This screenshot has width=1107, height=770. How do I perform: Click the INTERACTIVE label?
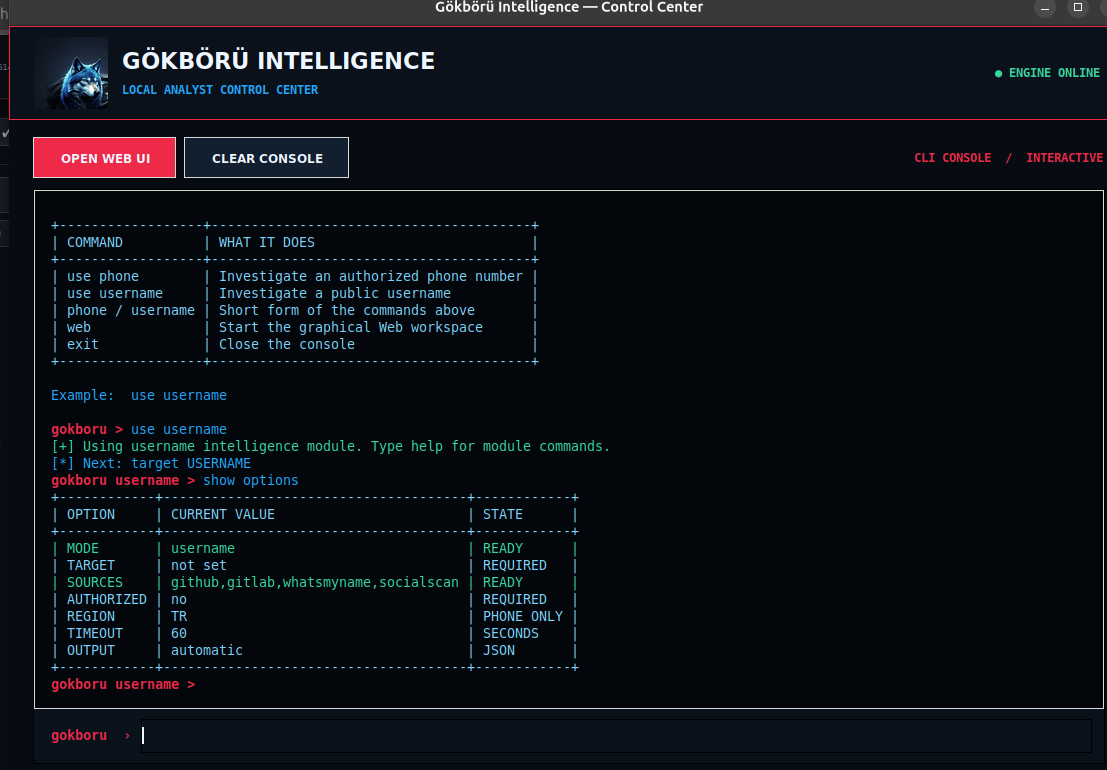click(x=1064, y=157)
